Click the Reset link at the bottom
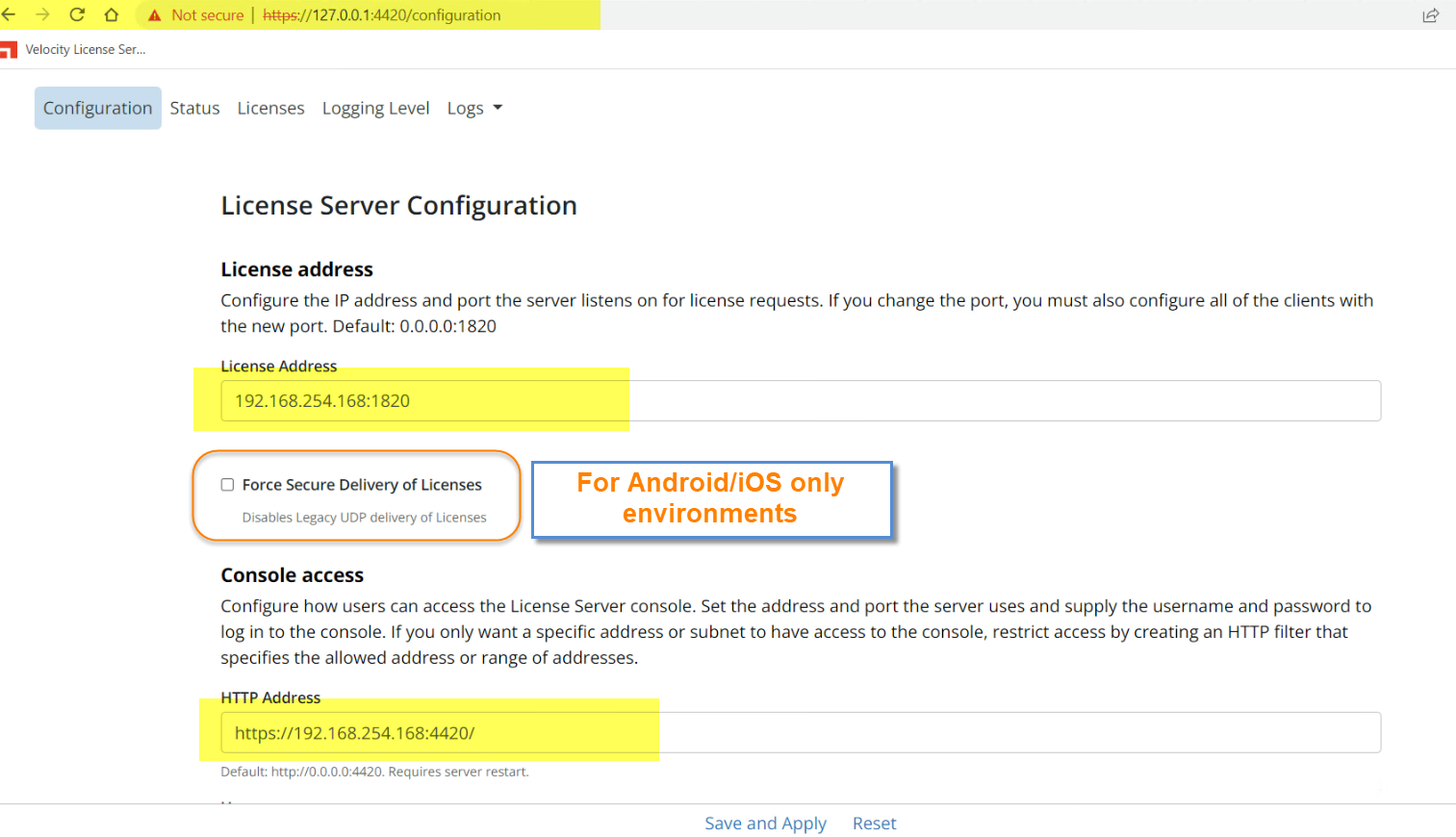The image size is (1456, 837). pos(874,823)
